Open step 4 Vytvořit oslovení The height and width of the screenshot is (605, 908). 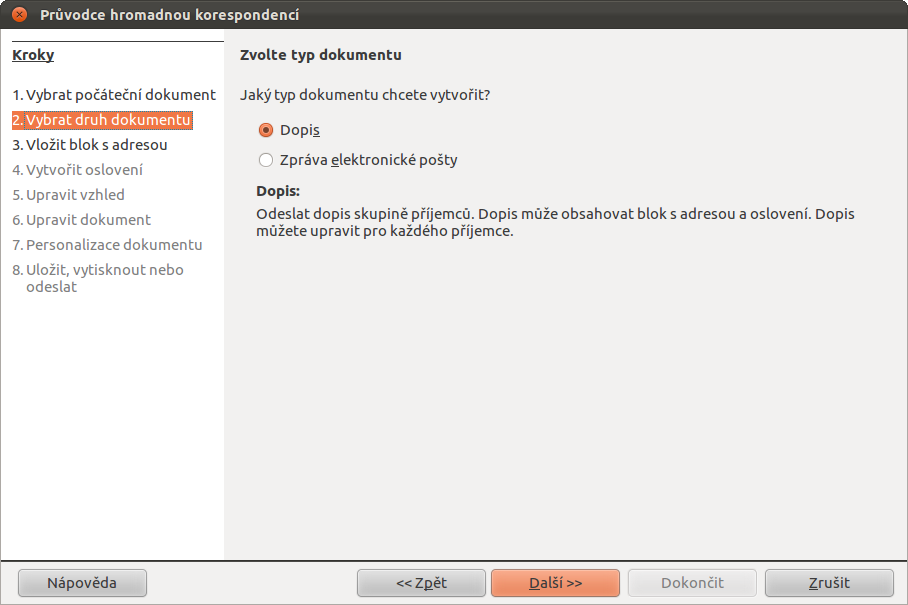[77, 170]
